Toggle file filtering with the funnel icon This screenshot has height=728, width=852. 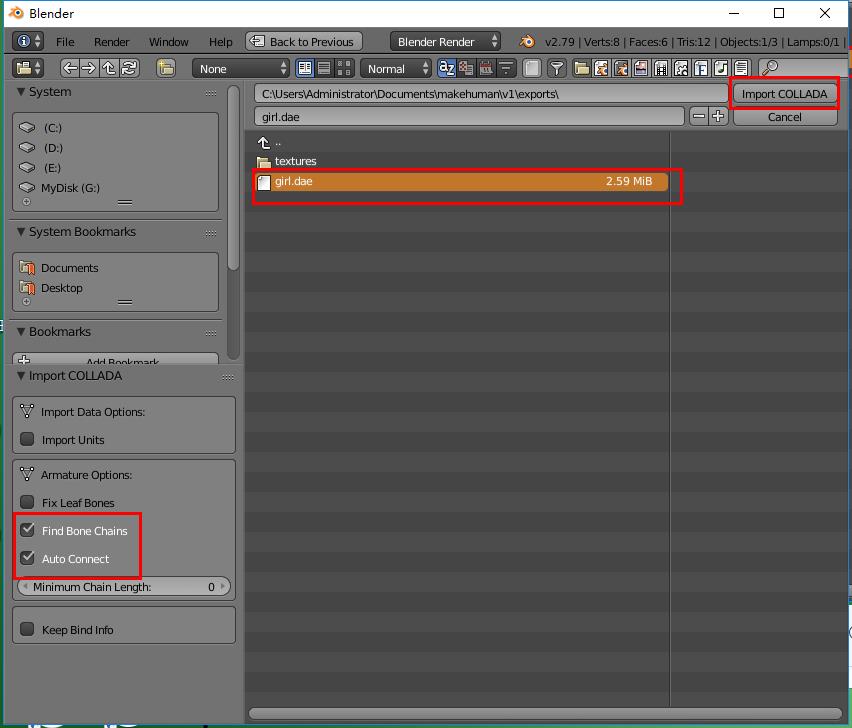pyautogui.click(x=556, y=68)
